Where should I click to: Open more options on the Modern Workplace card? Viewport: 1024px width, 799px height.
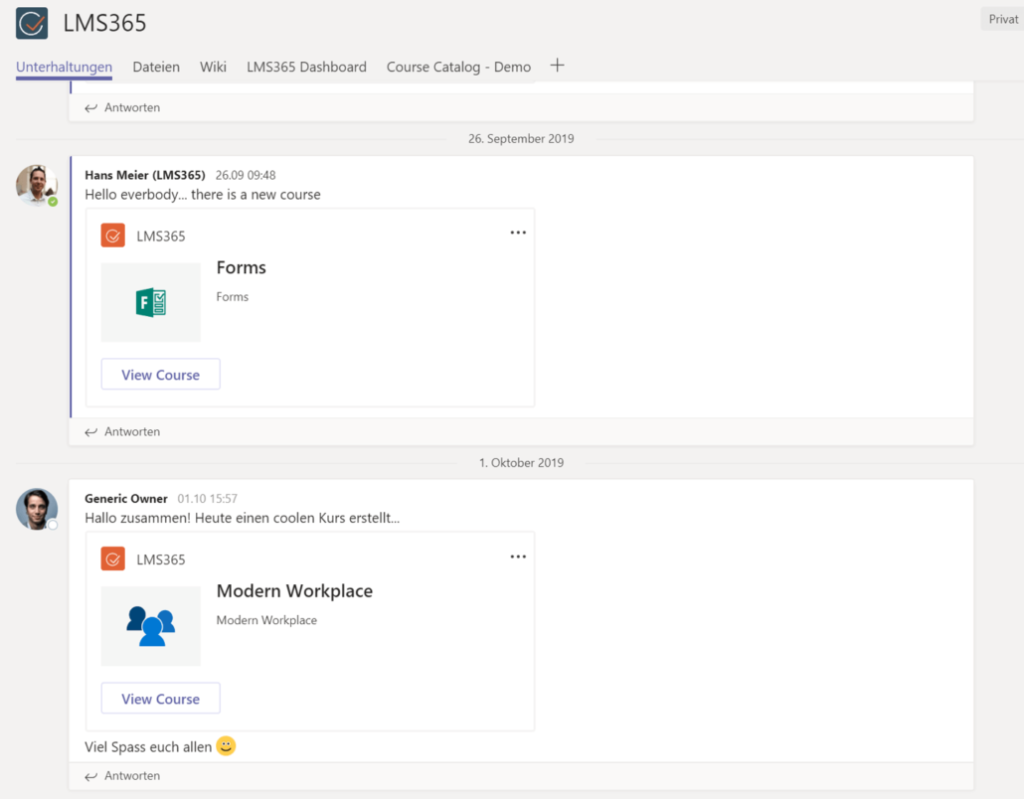518,556
